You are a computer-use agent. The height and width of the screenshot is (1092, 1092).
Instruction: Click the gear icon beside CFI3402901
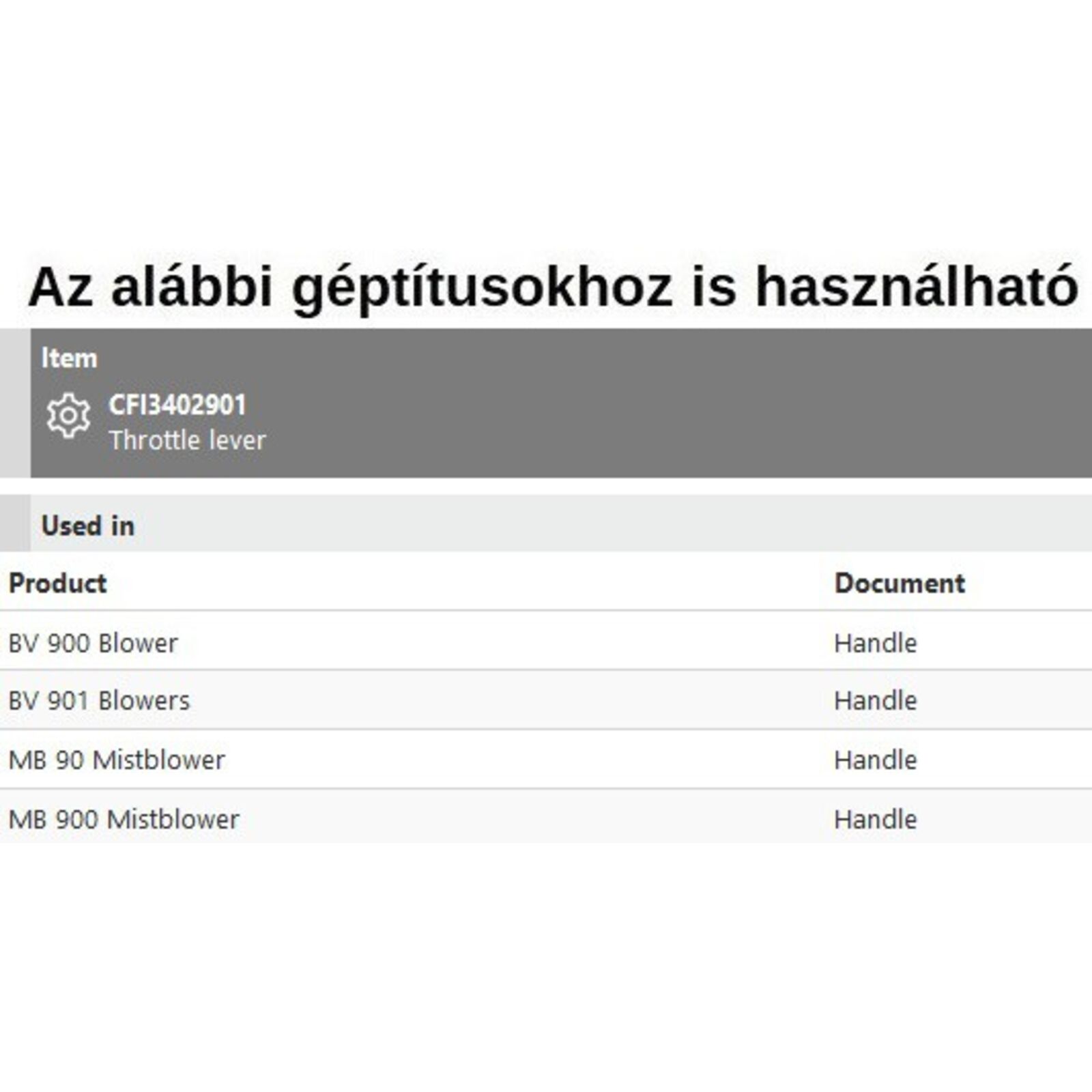tap(68, 415)
